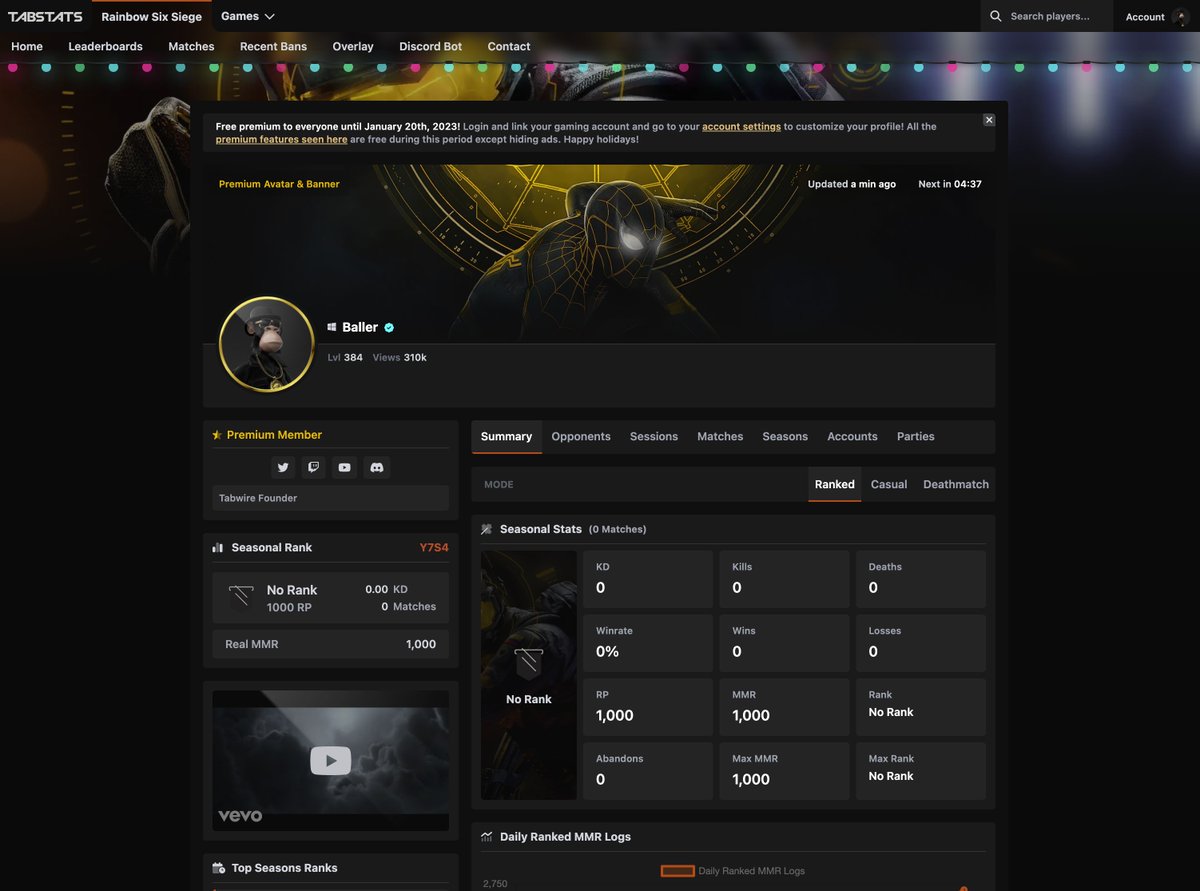Click the Premium Avatar & Banner label
Viewport: 1200px width, 891px height.
279,184
